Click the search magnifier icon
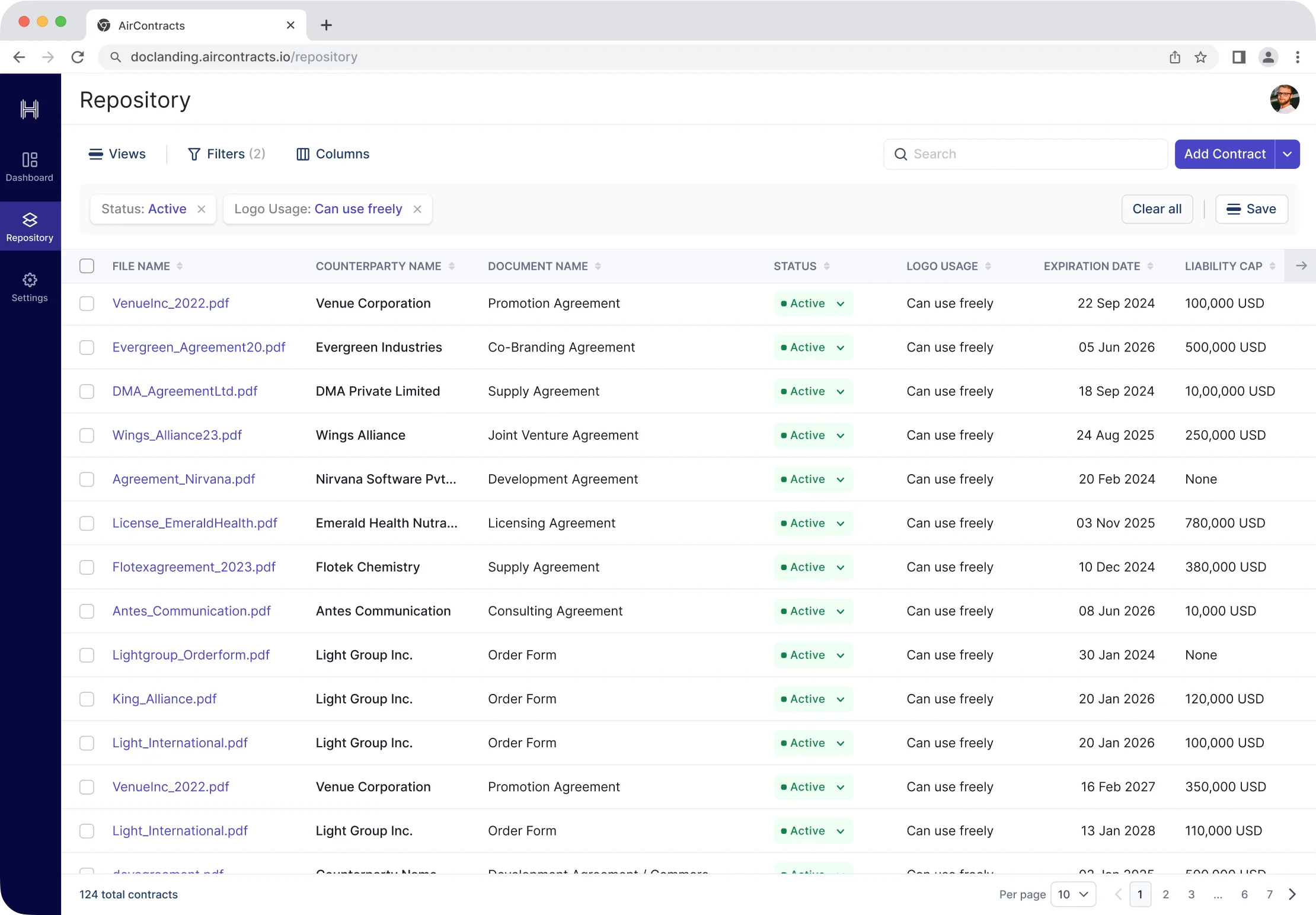Viewport: 1316px width, 915px height. pyautogui.click(x=902, y=153)
